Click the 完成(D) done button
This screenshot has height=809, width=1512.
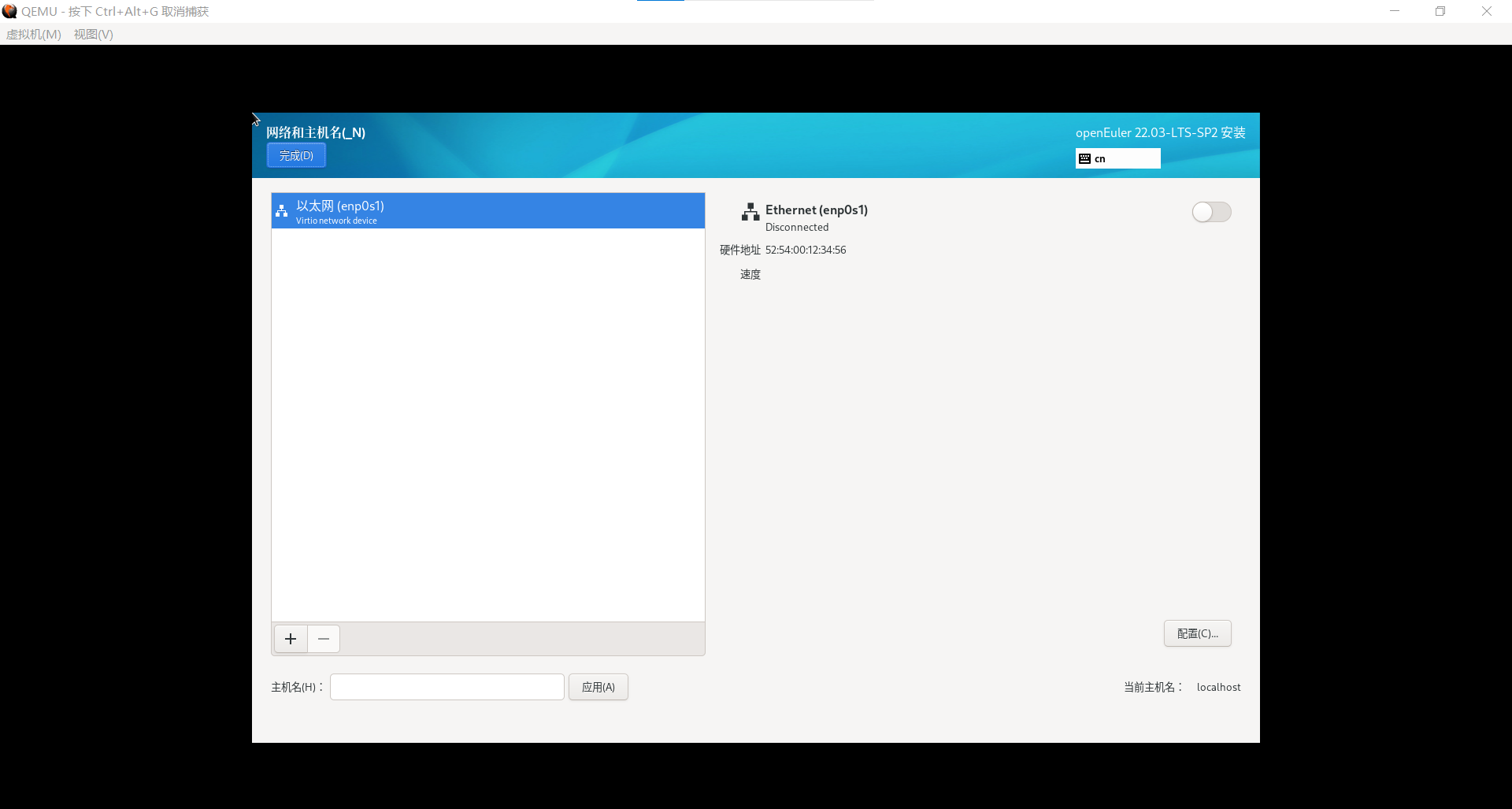tap(296, 155)
